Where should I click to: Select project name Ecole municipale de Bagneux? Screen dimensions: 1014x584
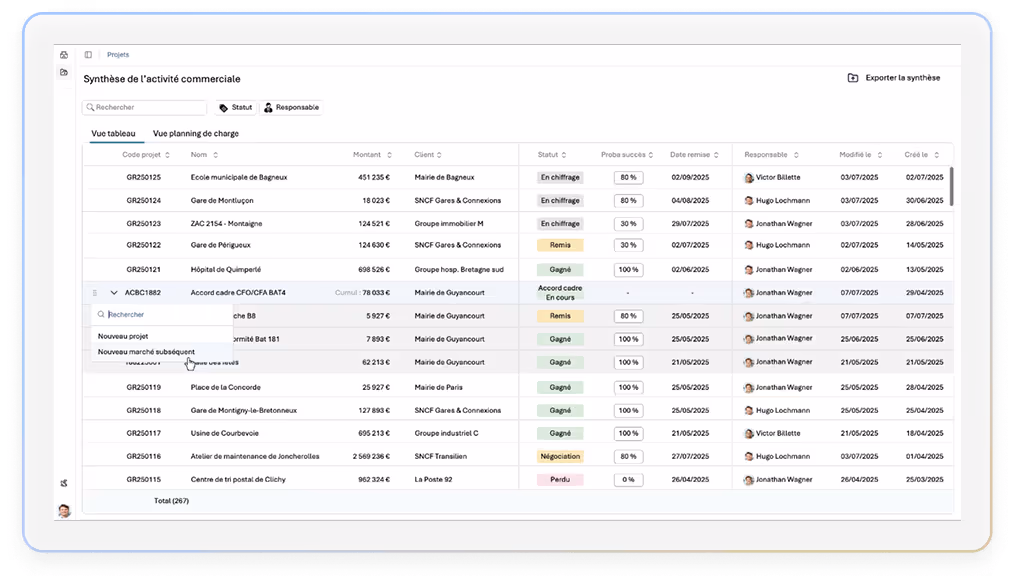coord(239,177)
